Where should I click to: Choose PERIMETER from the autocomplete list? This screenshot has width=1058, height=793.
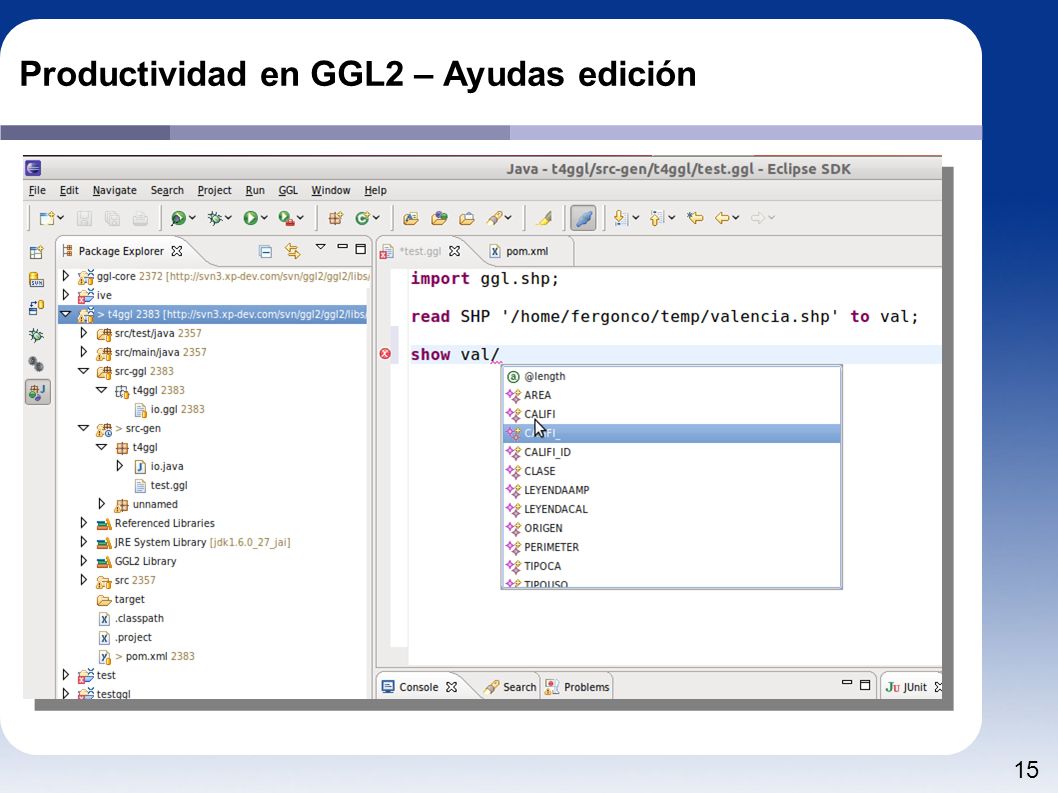pos(672,547)
